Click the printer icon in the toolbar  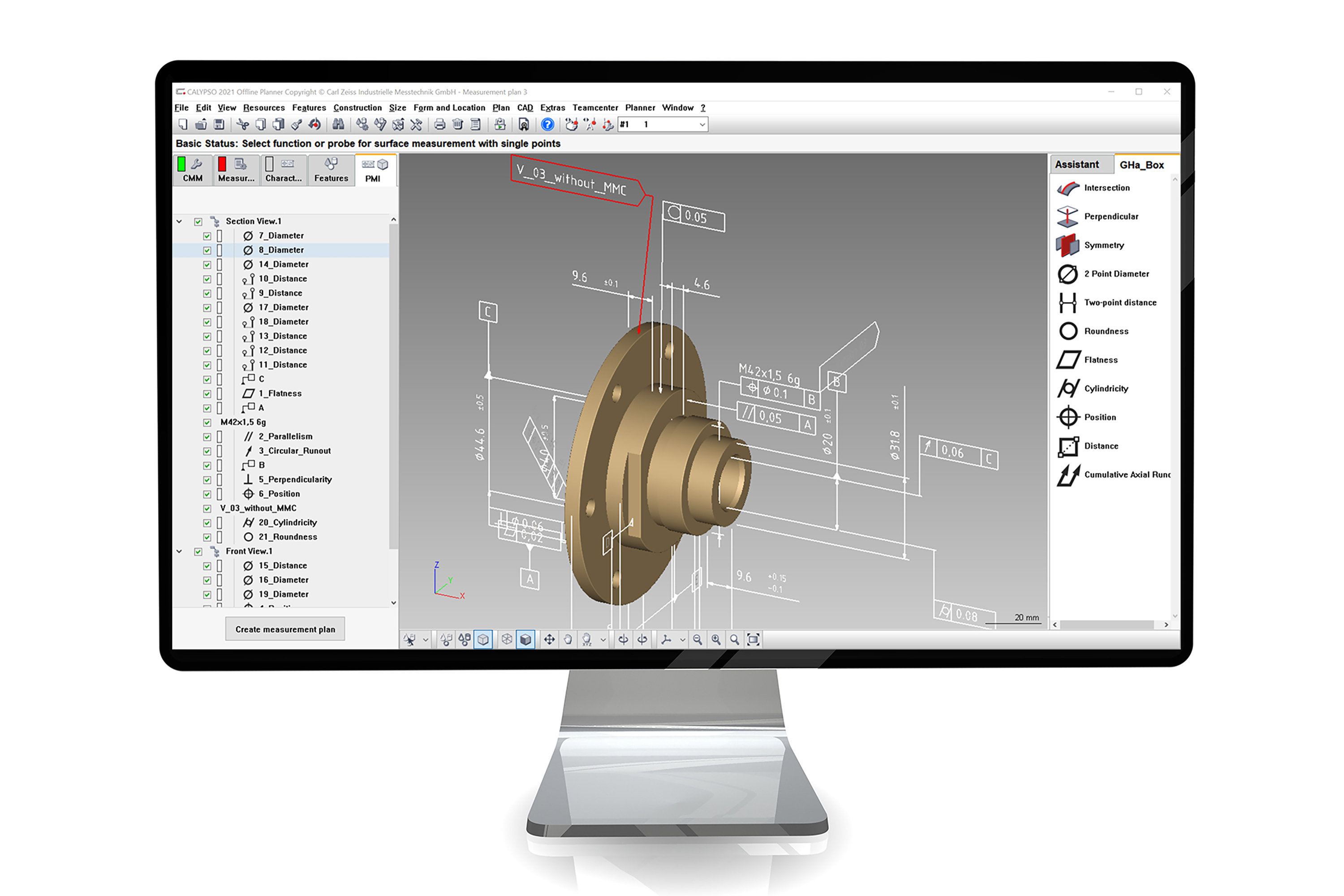pos(439,124)
